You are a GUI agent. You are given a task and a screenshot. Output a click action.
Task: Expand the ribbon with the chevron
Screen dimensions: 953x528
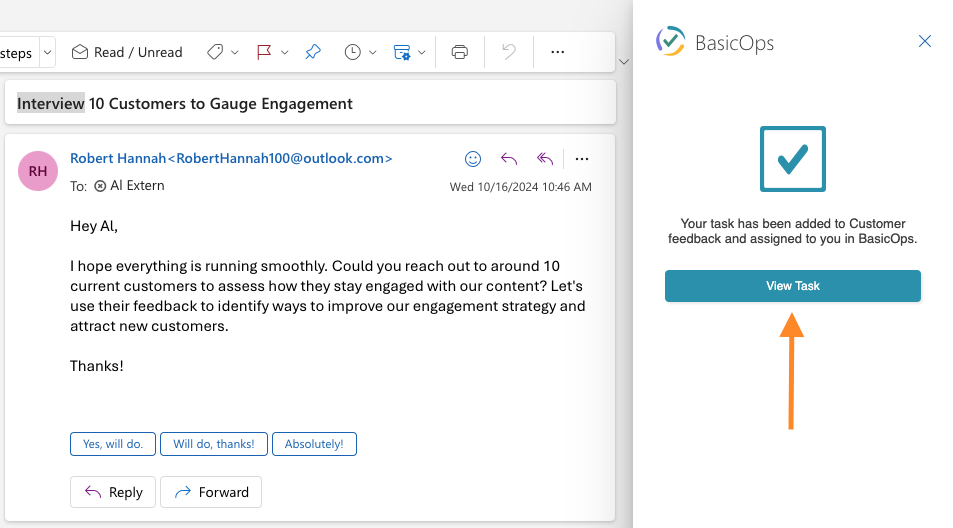tap(624, 62)
